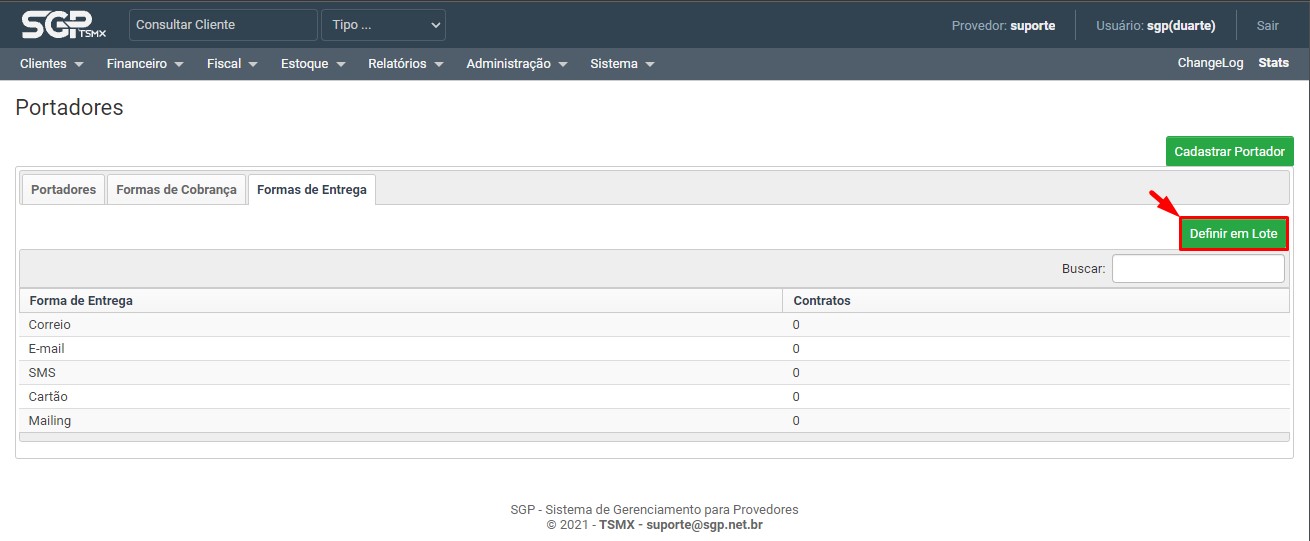The height and width of the screenshot is (541, 1310).
Task: Open the ChangeLog link
Action: pos(1210,63)
